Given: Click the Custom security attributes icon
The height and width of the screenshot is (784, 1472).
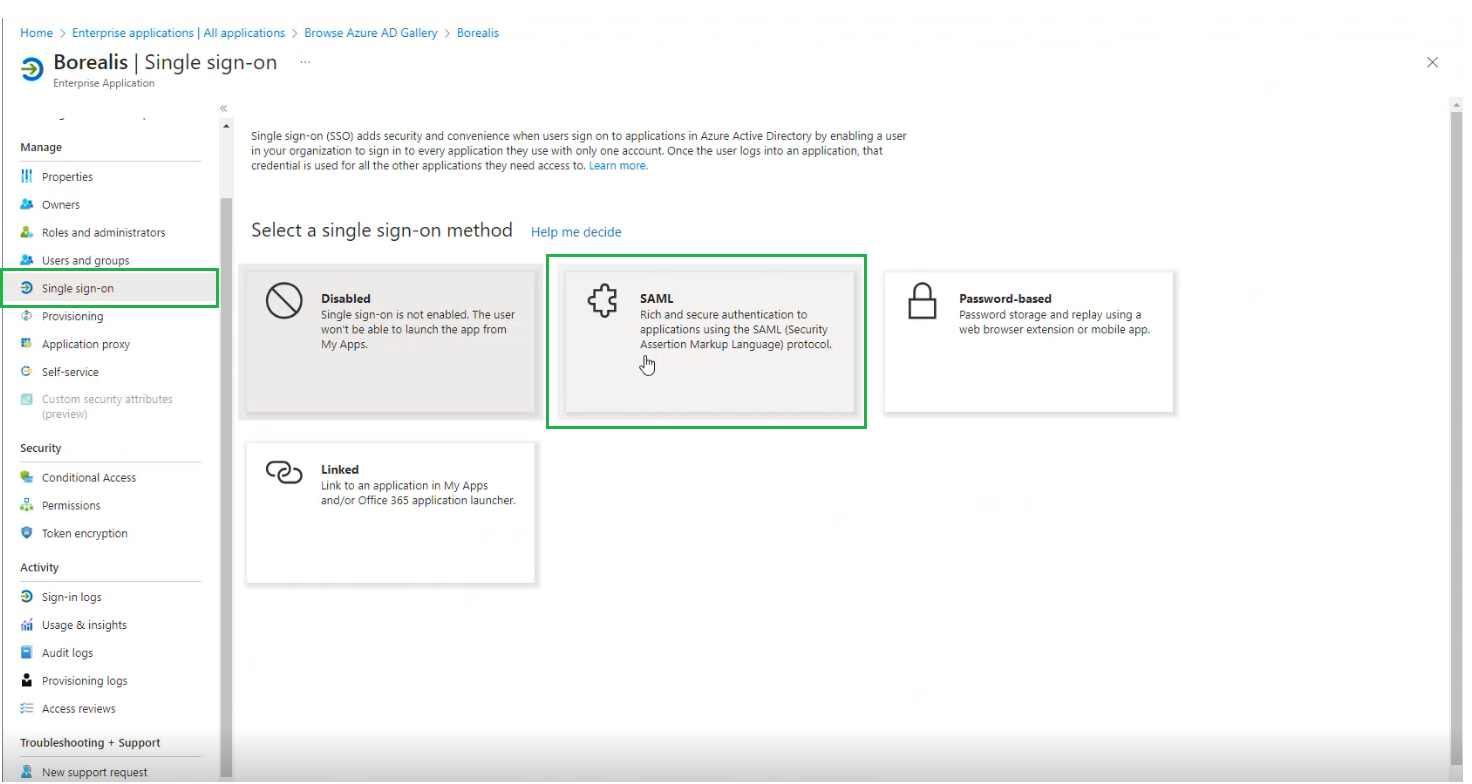Looking at the screenshot, I should coord(27,400).
